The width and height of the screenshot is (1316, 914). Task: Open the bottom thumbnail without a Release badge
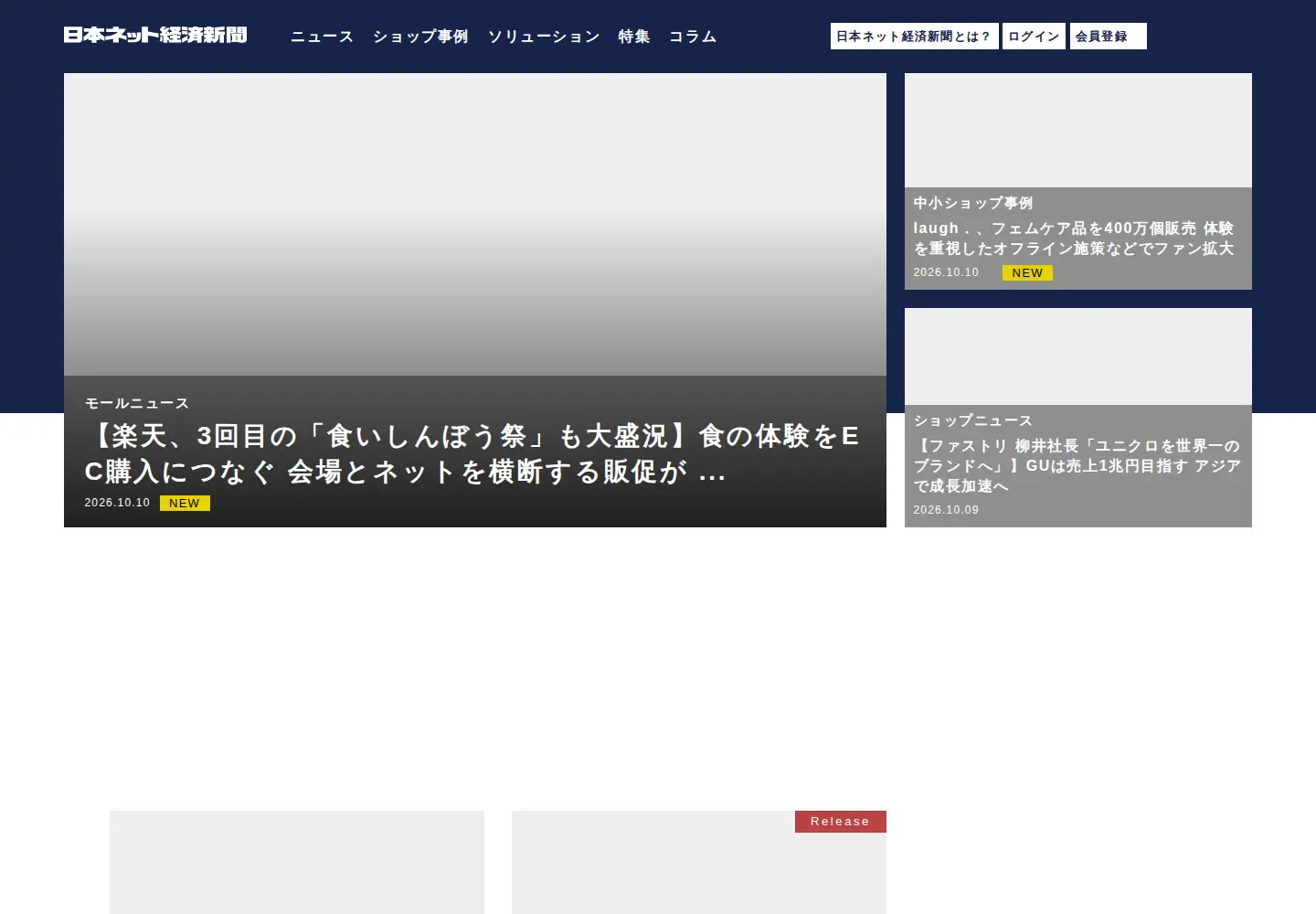tap(297, 862)
